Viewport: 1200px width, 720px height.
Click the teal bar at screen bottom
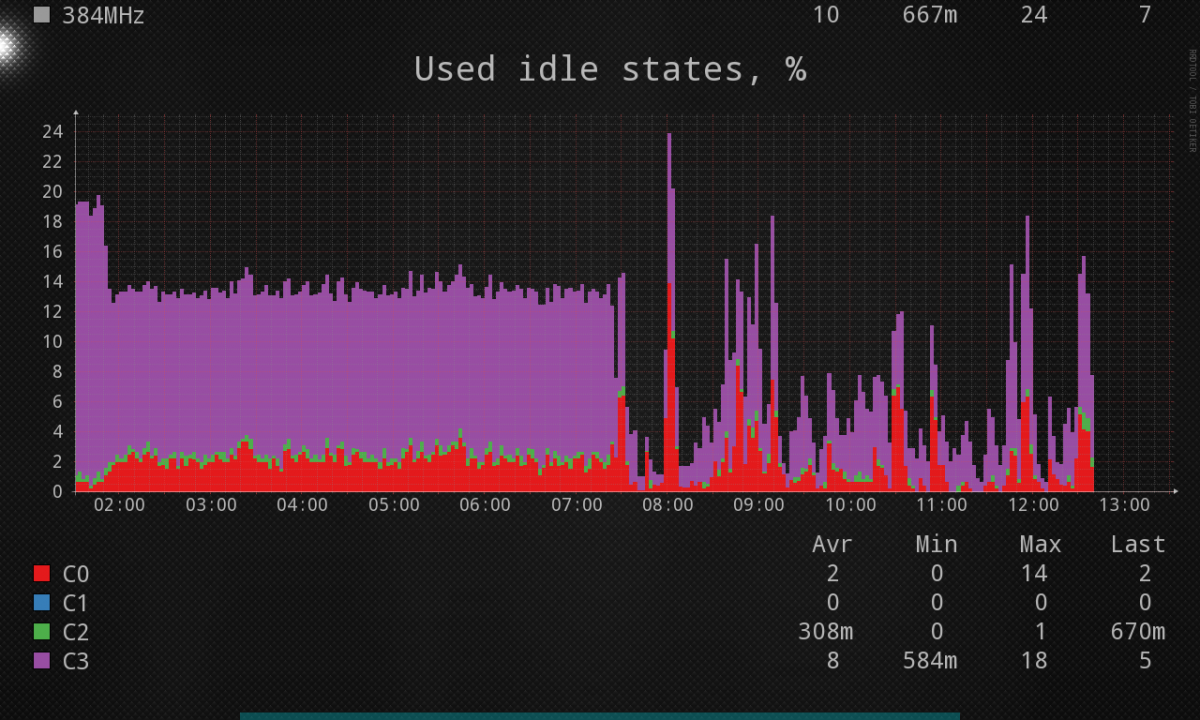[x=600, y=715]
